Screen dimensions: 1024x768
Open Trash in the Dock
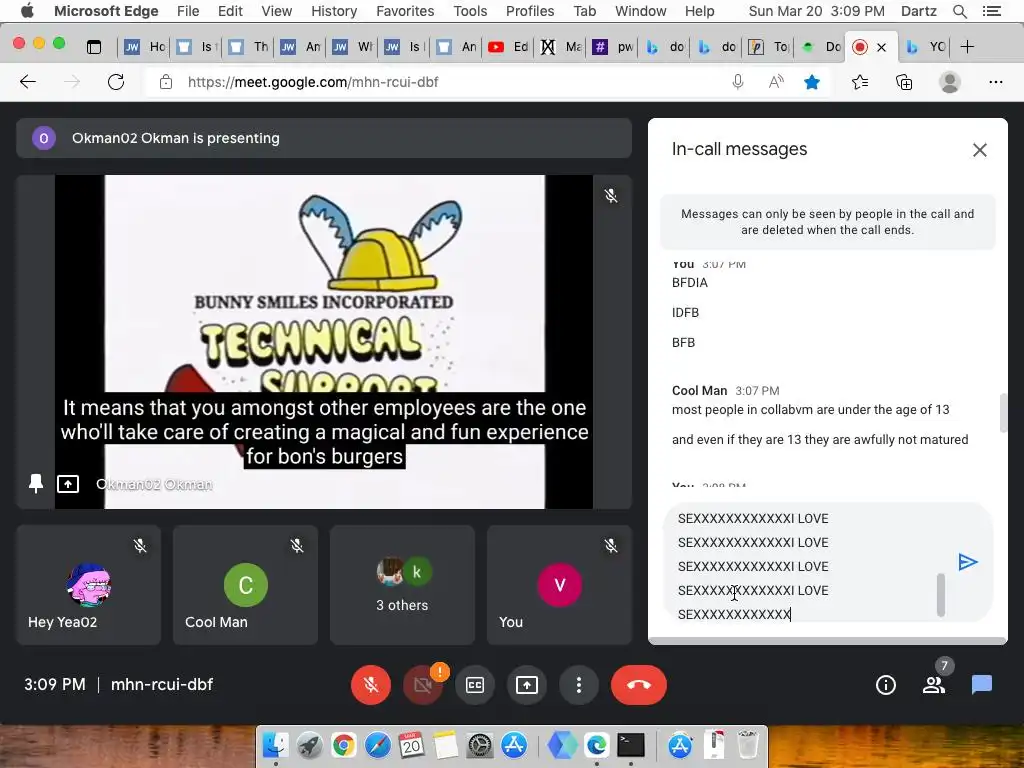748,744
